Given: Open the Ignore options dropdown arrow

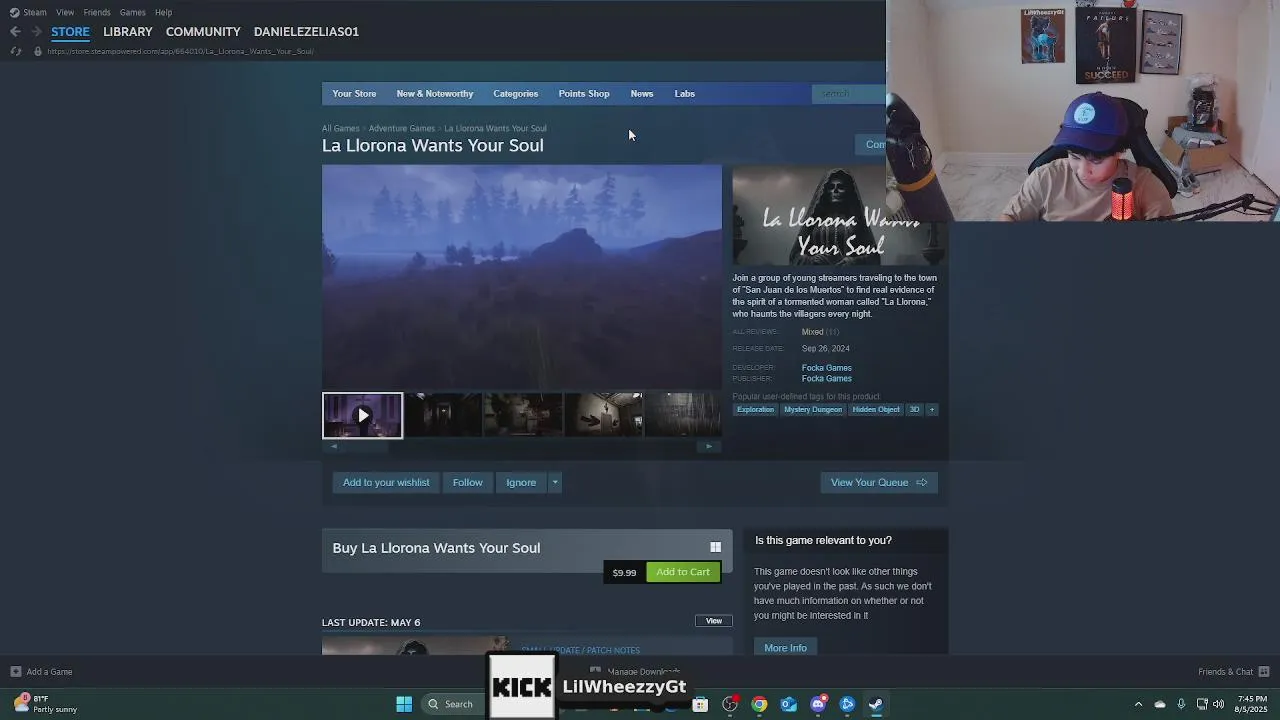Looking at the screenshot, I should (555, 483).
